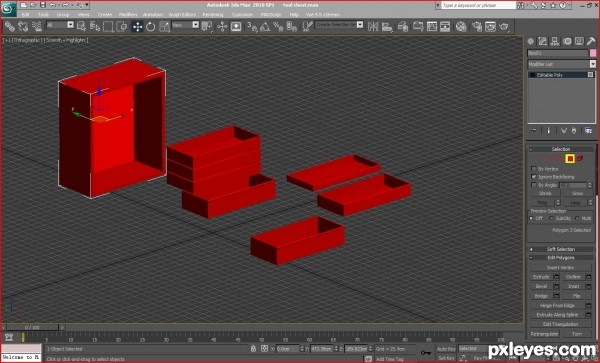Click the Extrude button
Viewport: 600px width, 363px height.
[541, 277]
